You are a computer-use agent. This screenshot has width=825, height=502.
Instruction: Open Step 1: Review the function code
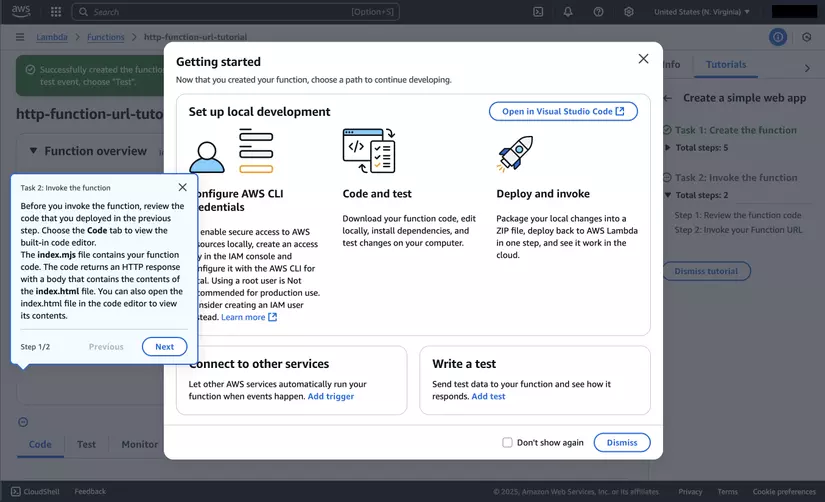(x=738, y=215)
